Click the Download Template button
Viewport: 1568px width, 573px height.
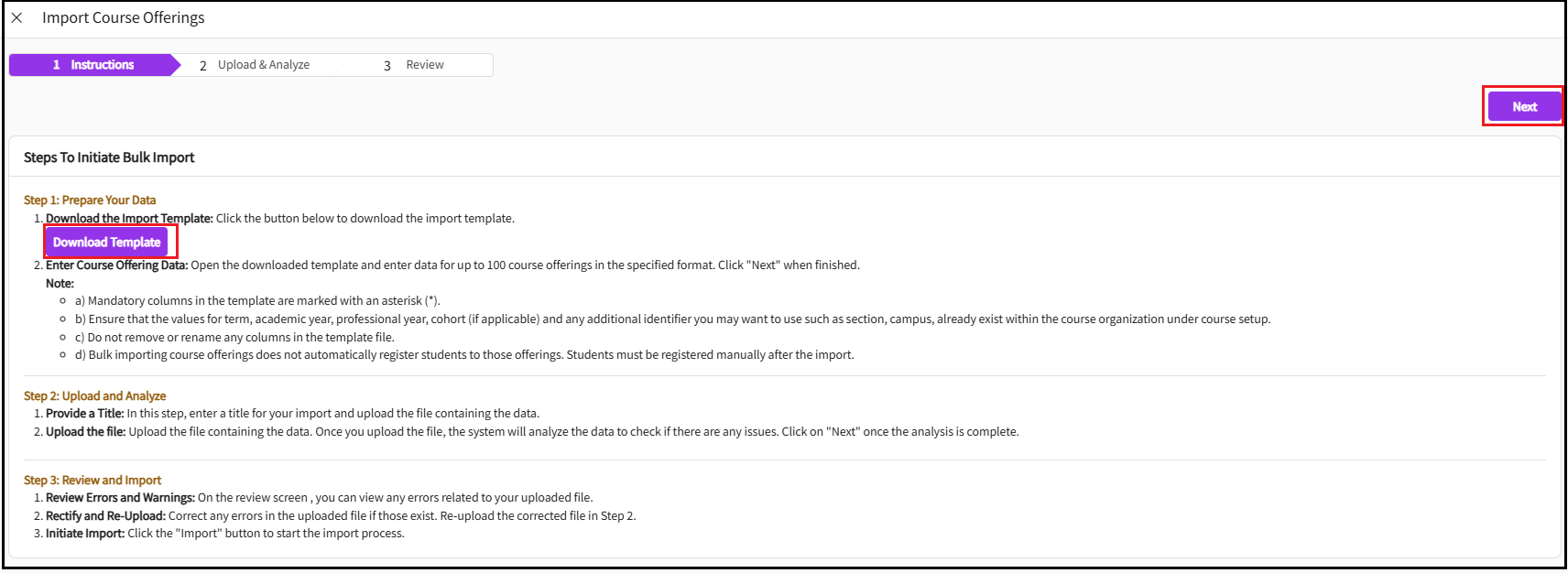point(109,241)
